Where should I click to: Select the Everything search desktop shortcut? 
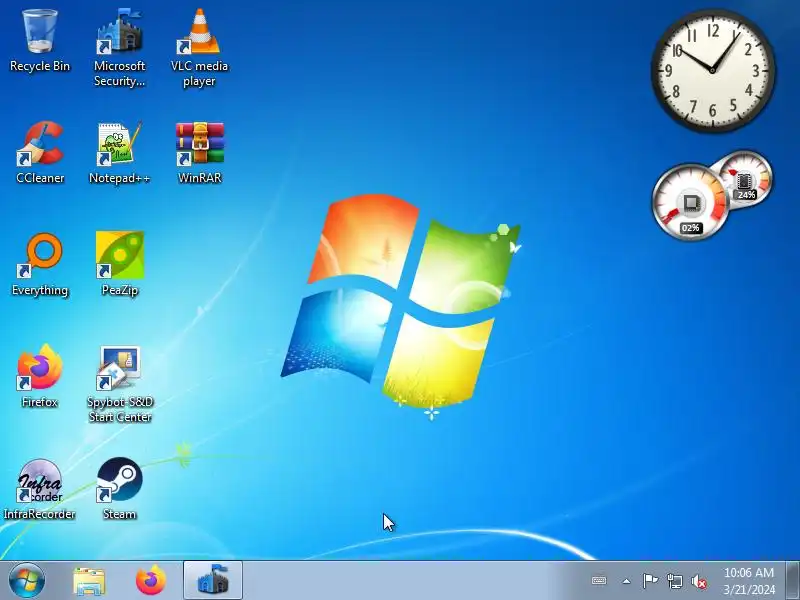(40, 264)
